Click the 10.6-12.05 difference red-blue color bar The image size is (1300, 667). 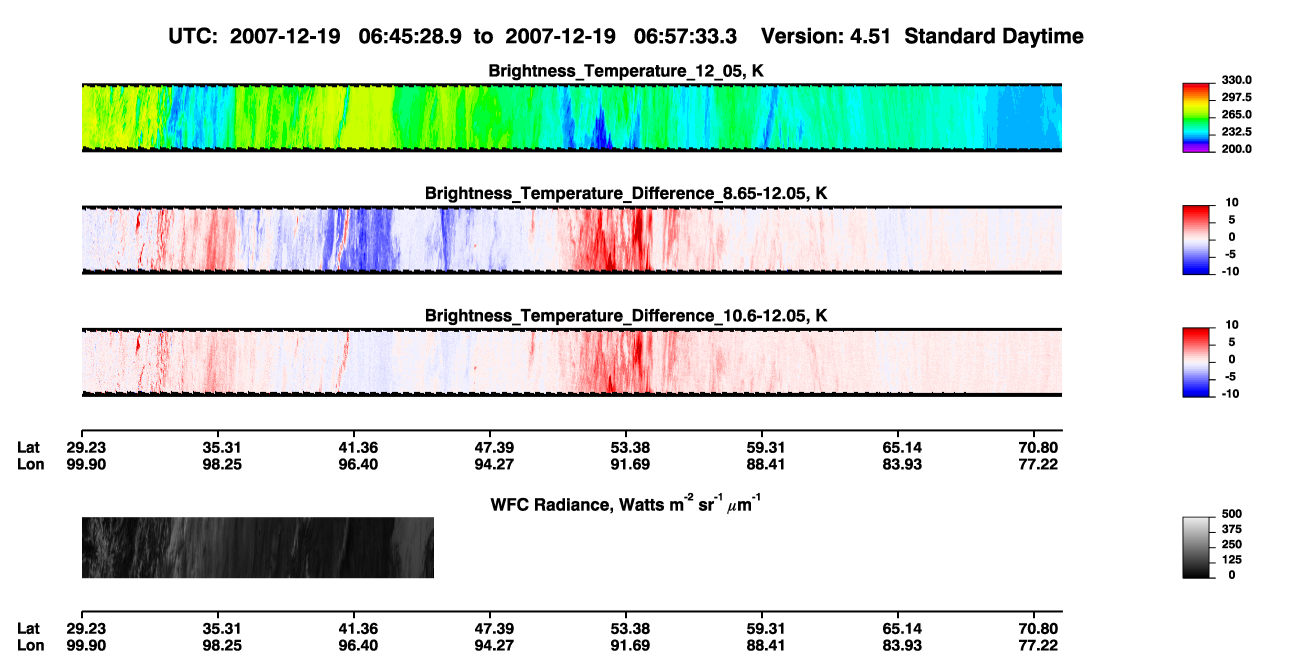coord(1198,363)
